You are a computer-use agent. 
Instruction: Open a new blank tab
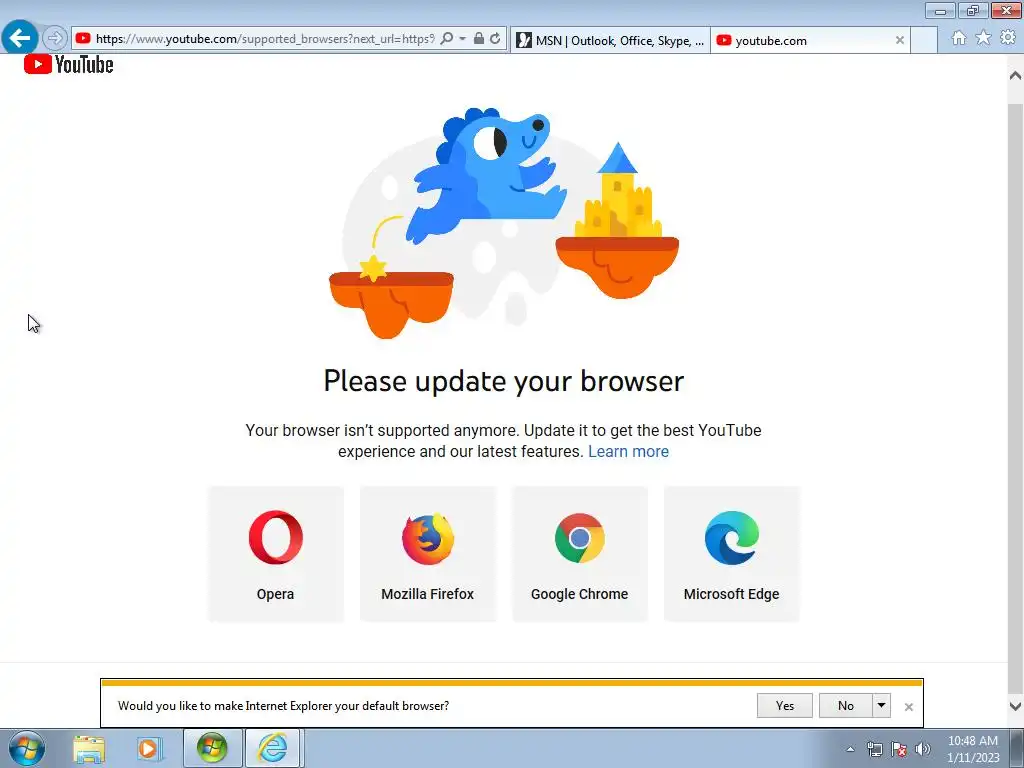pyautogui.click(x=923, y=40)
